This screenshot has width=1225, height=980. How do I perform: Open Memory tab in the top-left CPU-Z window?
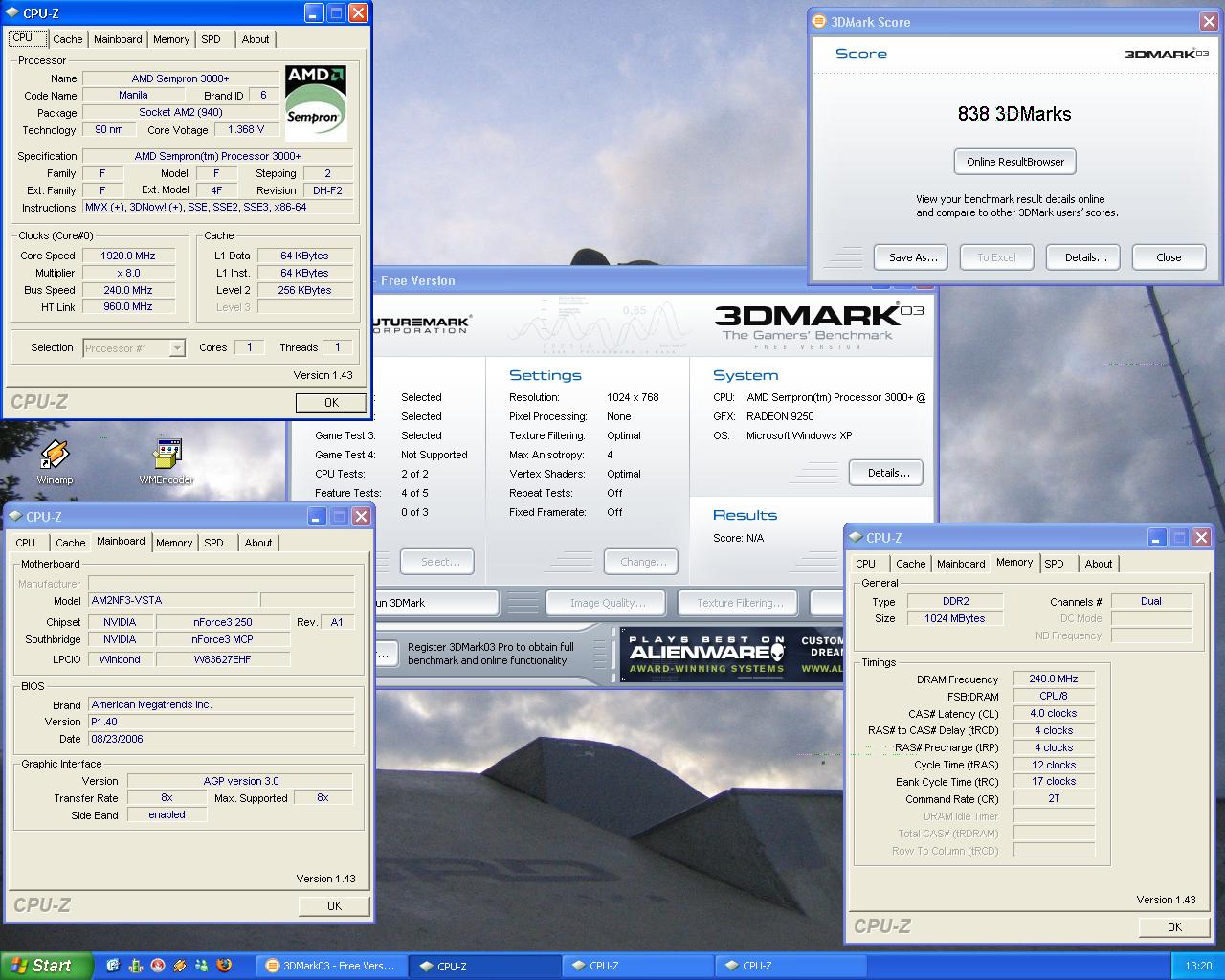pos(171,39)
